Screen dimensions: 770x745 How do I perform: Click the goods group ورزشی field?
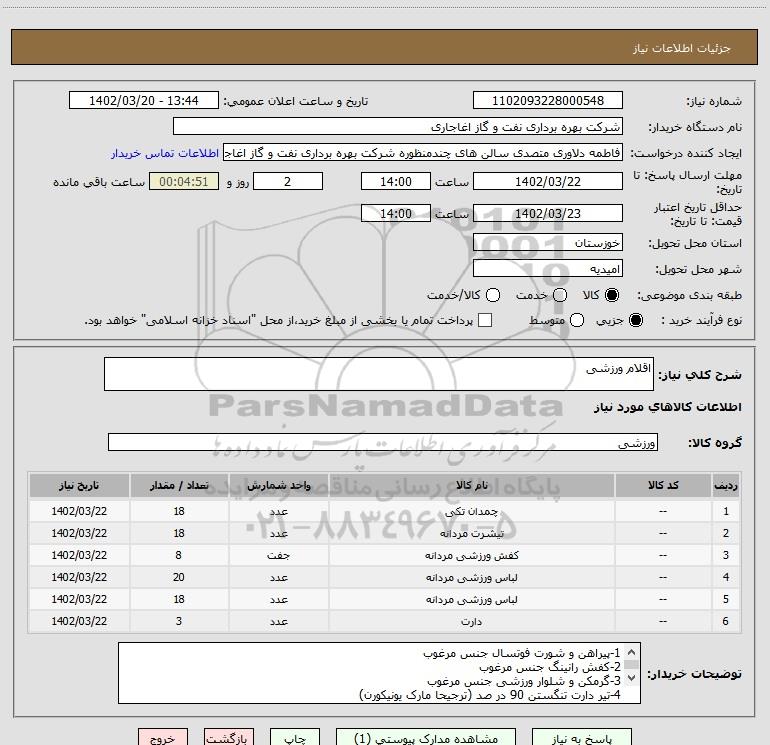click(x=383, y=442)
